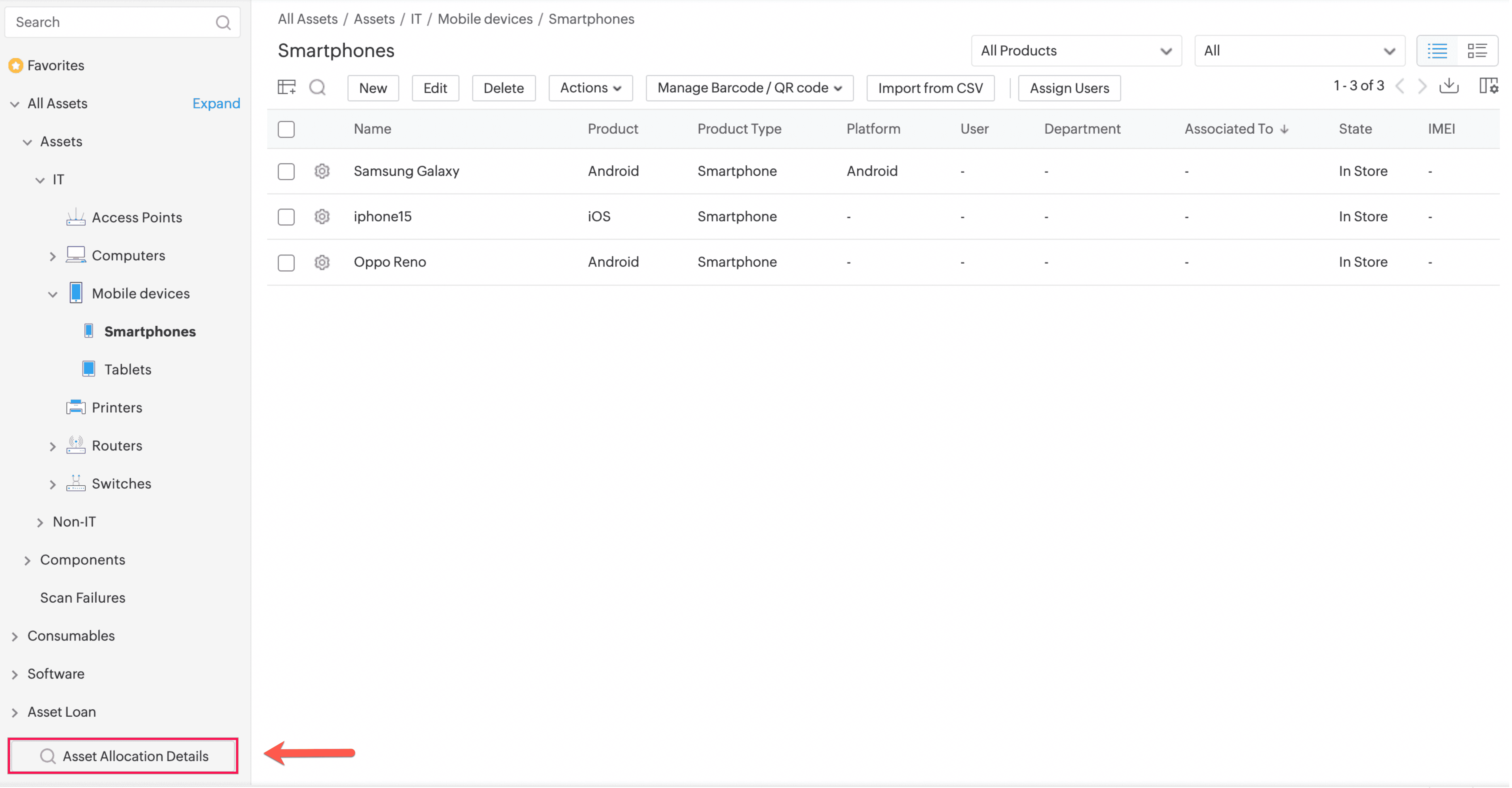This screenshot has width=1512, height=788.
Task: Toggle the select-all header checkbox
Action: (x=286, y=129)
